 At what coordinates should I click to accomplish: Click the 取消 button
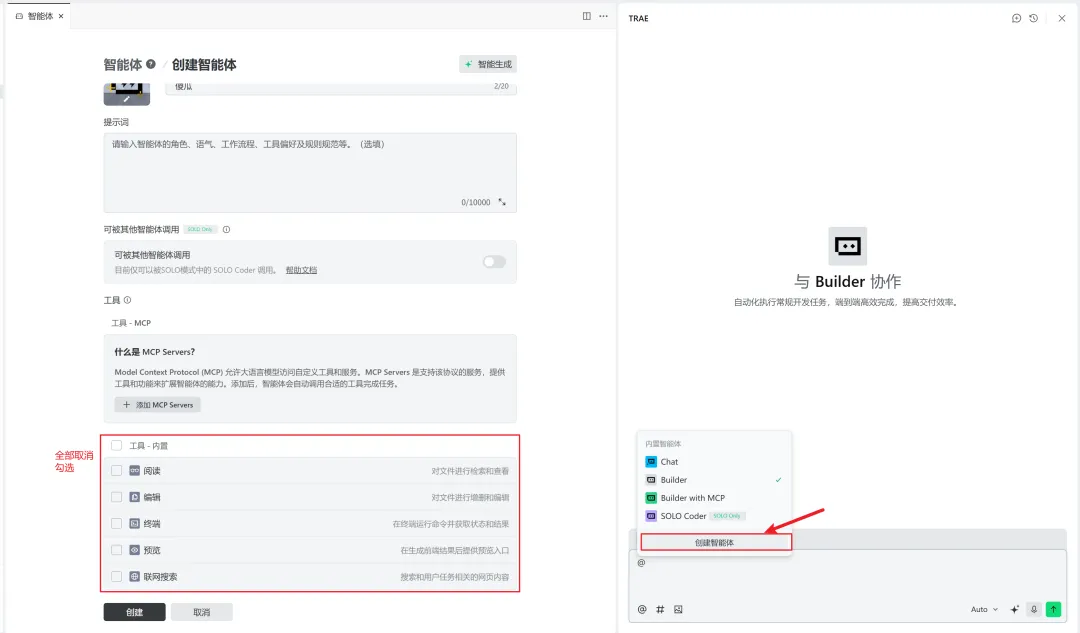point(202,612)
